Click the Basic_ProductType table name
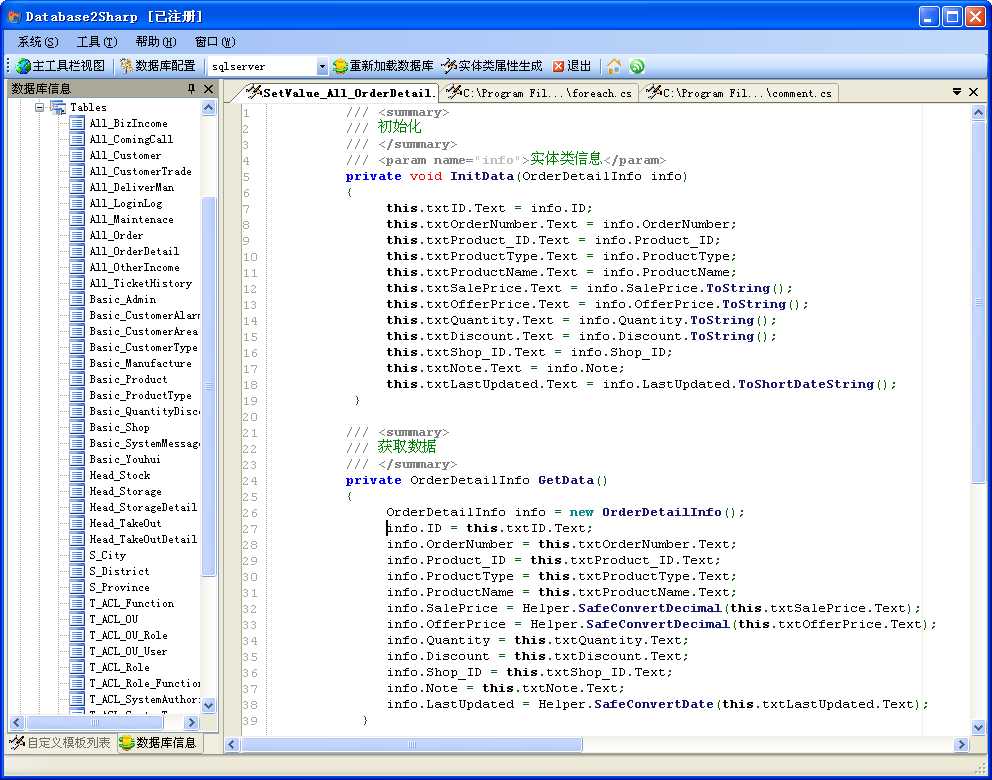 click(140, 395)
